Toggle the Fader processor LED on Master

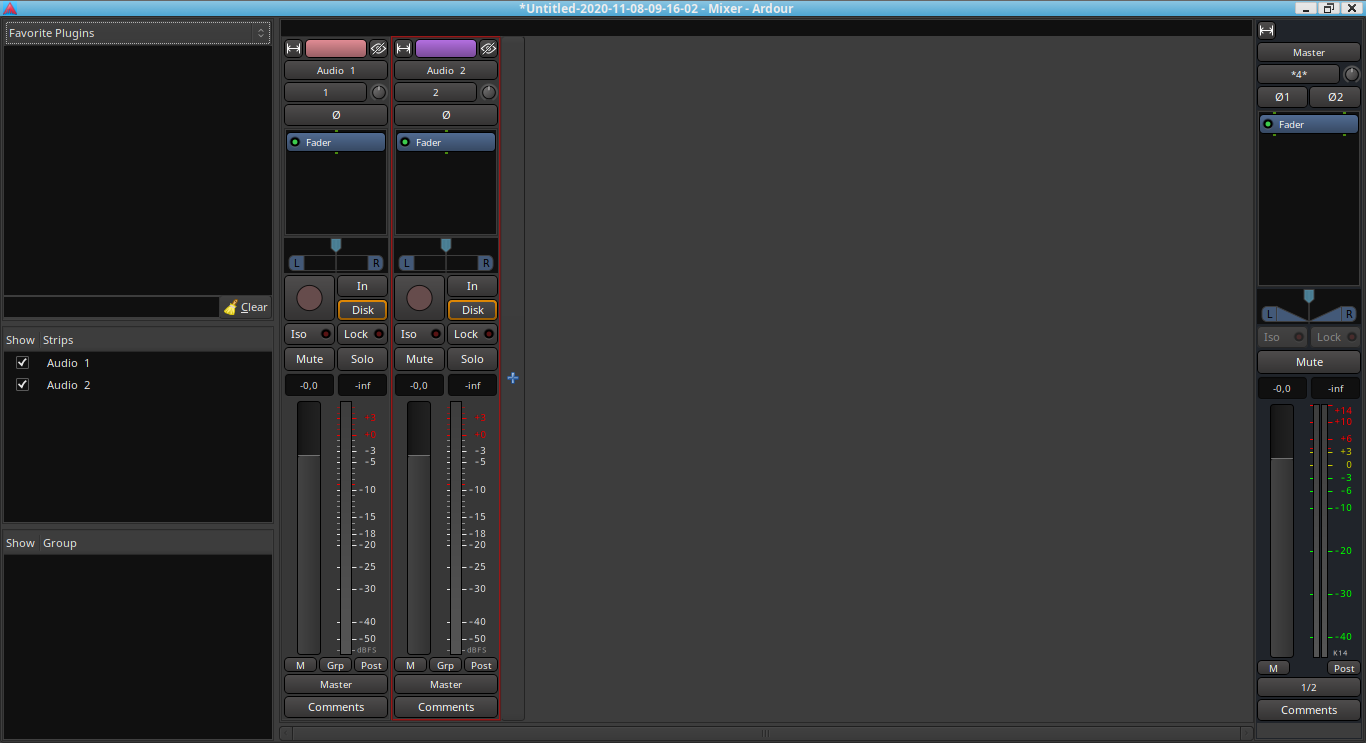(1268, 125)
